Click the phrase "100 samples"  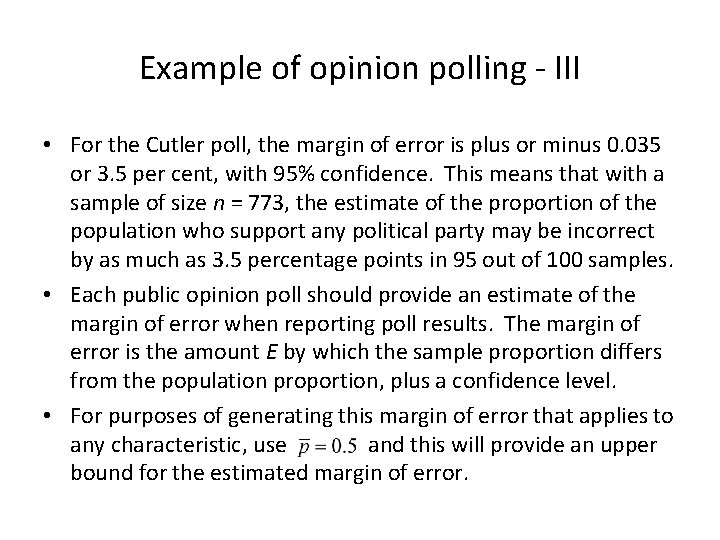pos(609,260)
